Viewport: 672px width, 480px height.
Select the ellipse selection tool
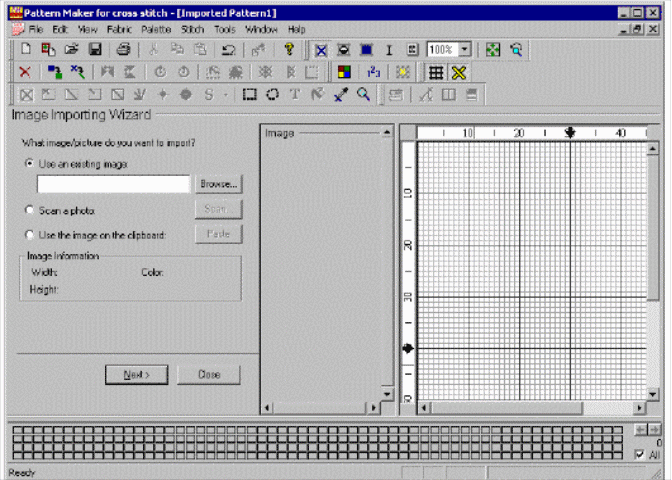point(273,94)
